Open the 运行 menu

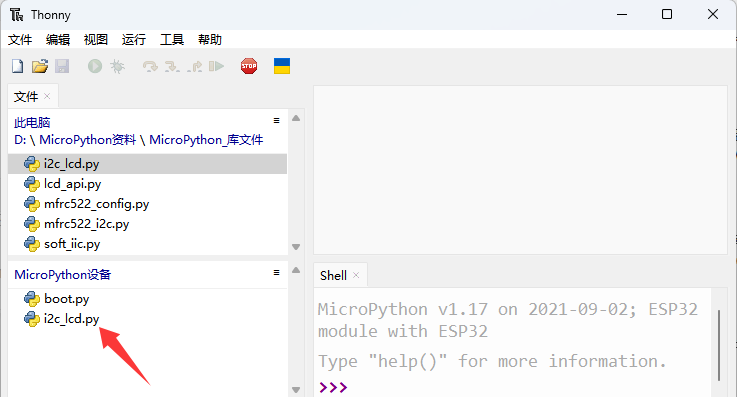click(x=134, y=40)
